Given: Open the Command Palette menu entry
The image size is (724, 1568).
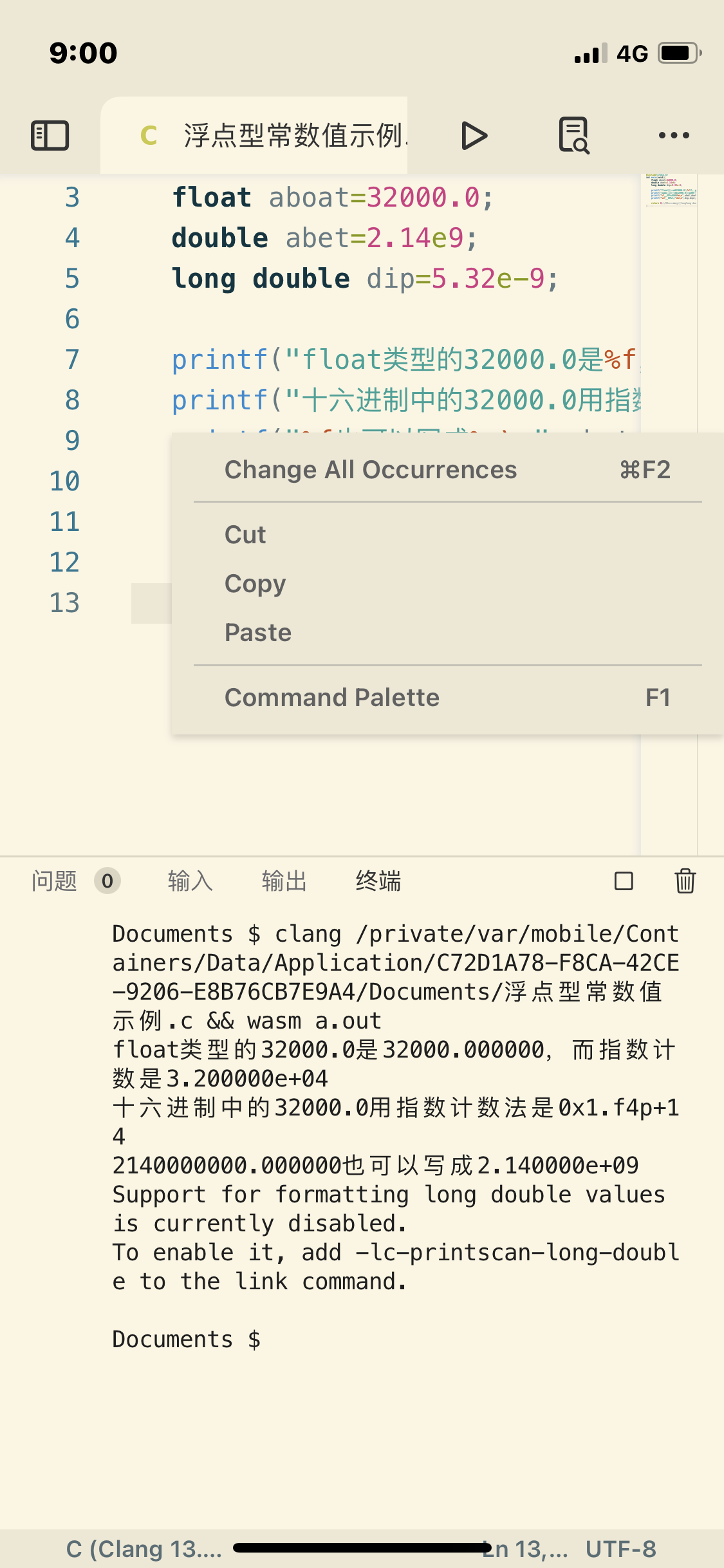Looking at the screenshot, I should click(x=332, y=696).
